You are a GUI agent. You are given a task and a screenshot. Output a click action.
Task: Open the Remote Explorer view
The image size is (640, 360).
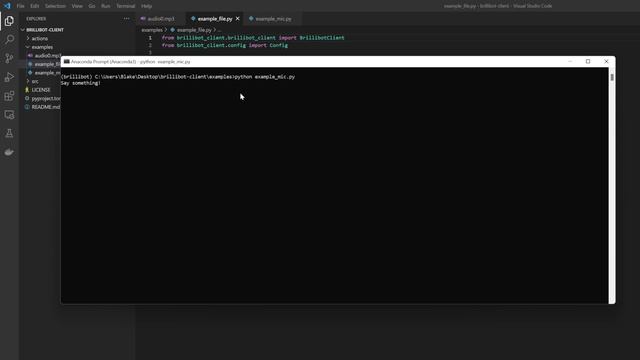(x=9, y=115)
